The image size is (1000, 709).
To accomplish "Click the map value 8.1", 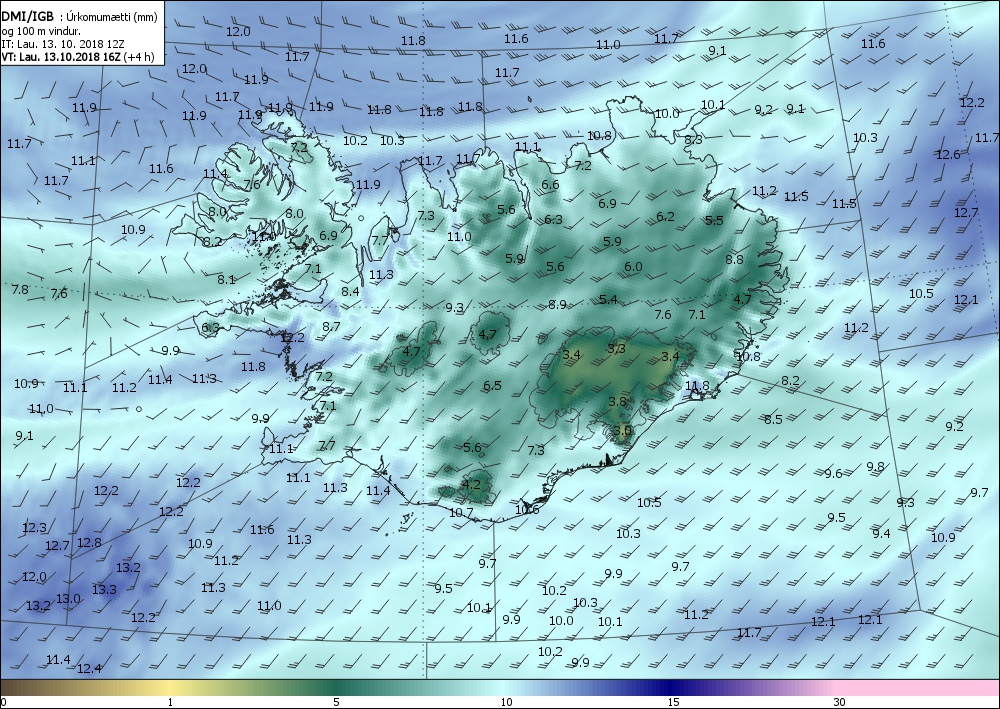I will (x=226, y=279).
